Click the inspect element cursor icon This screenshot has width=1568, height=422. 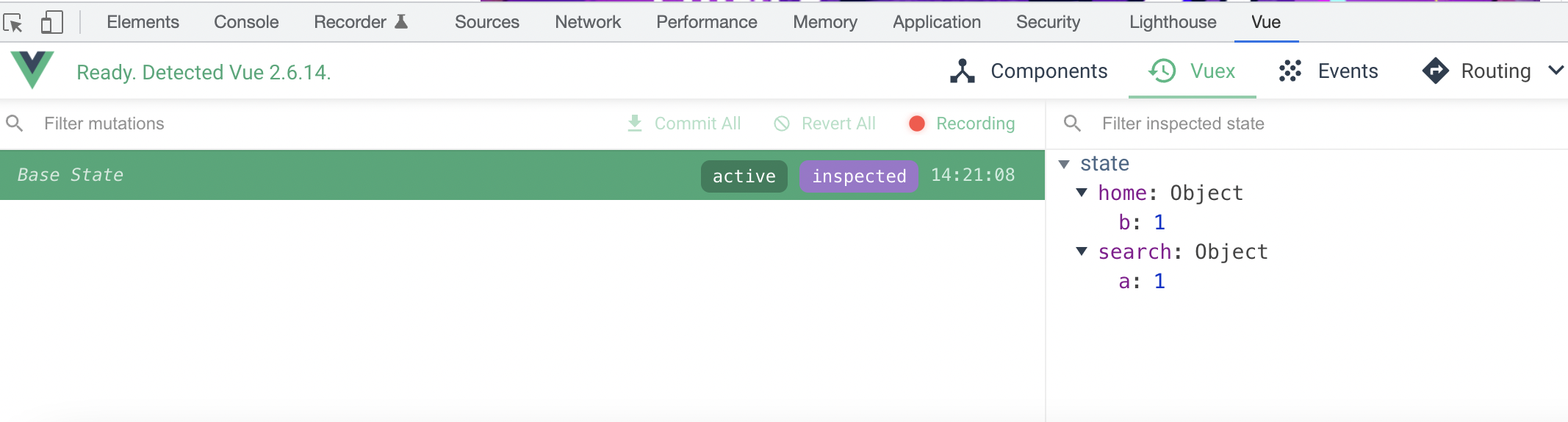[x=13, y=23]
